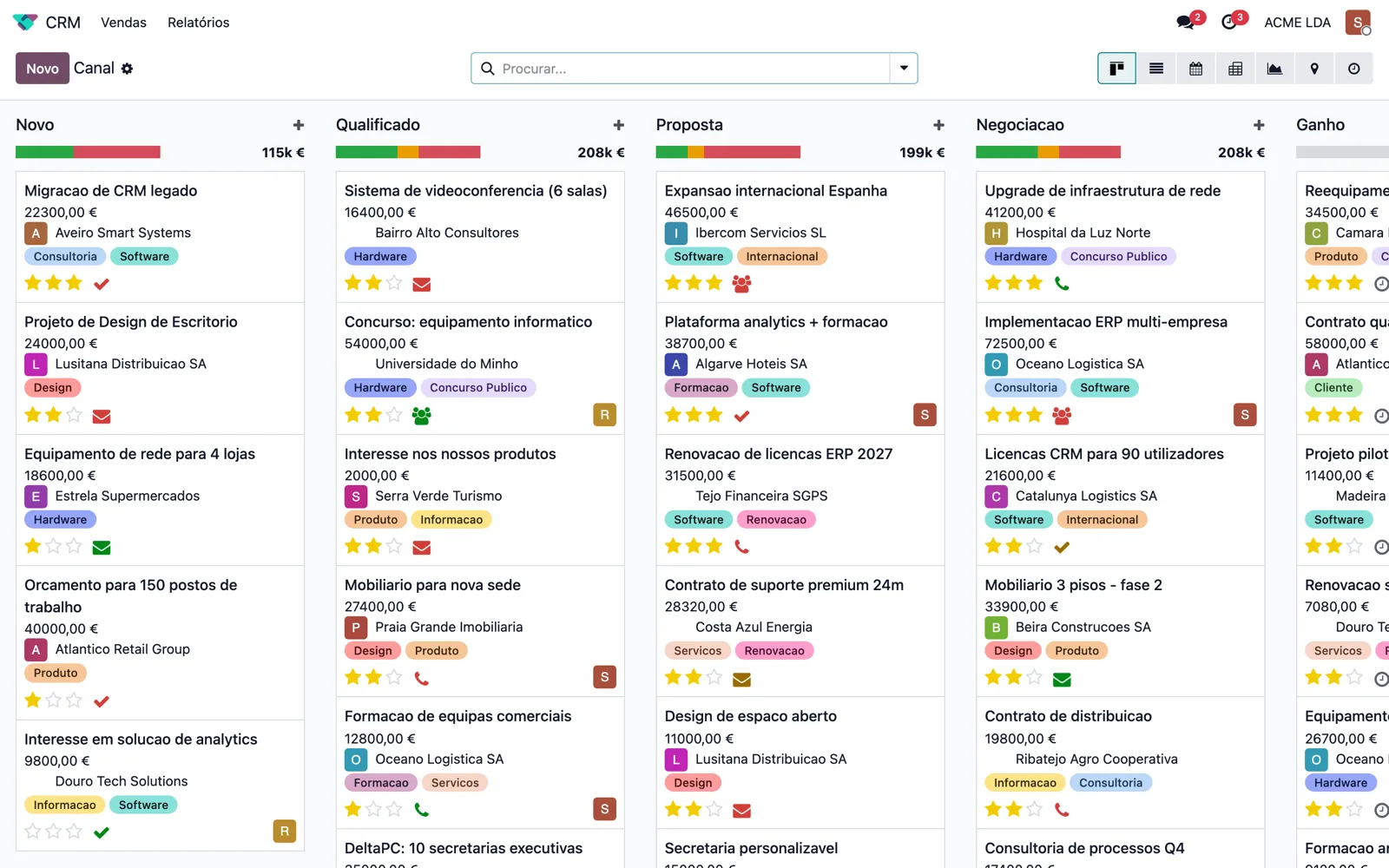Open the CRM main menu label
Viewport: 1389px width, 868px height.
tap(63, 23)
